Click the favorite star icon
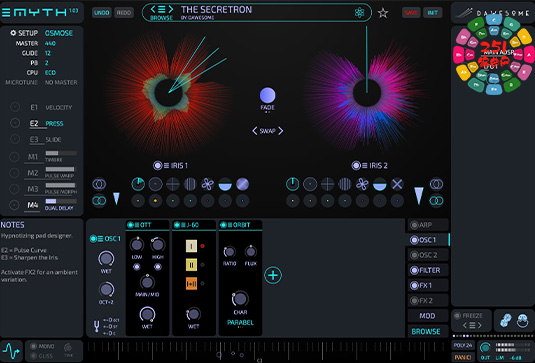535x363 pixels. (x=383, y=13)
